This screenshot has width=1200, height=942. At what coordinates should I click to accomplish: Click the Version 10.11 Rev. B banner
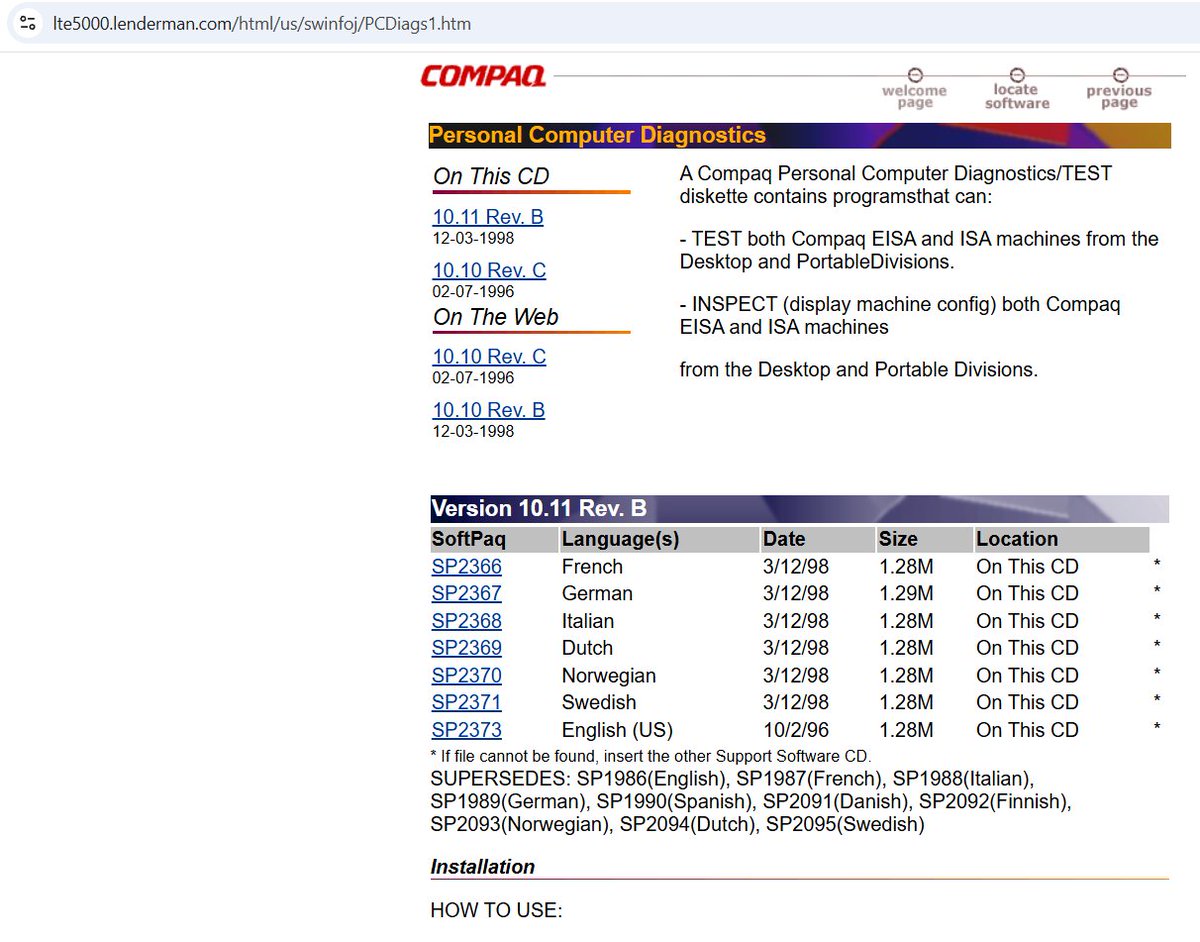(x=799, y=508)
